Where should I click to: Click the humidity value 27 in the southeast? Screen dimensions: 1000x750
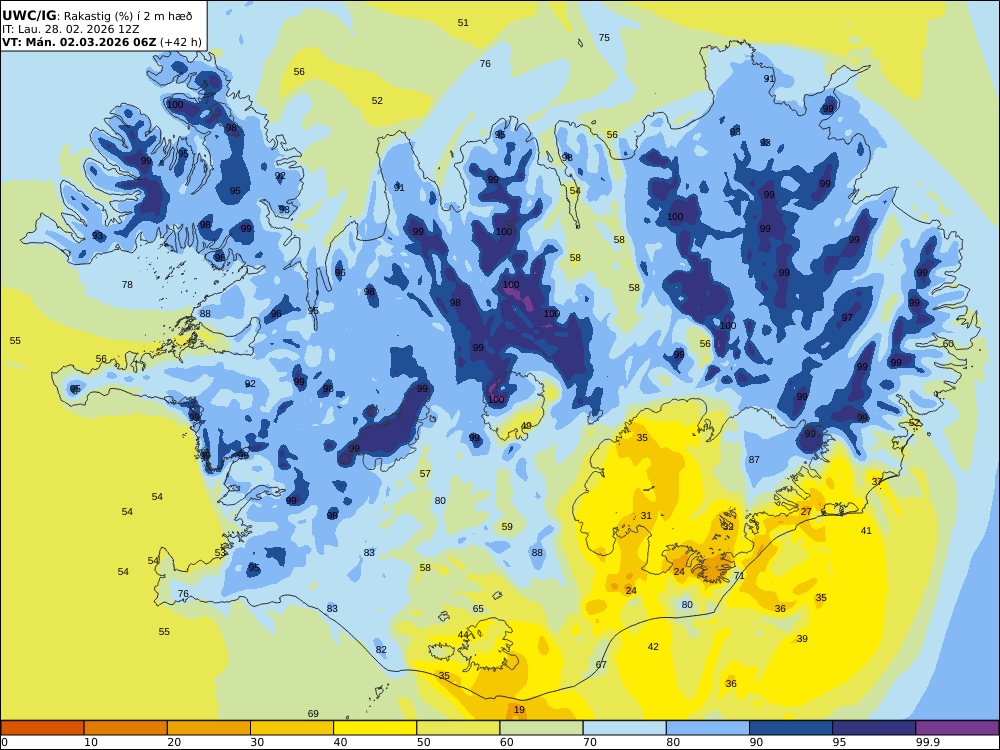pyautogui.click(x=806, y=511)
